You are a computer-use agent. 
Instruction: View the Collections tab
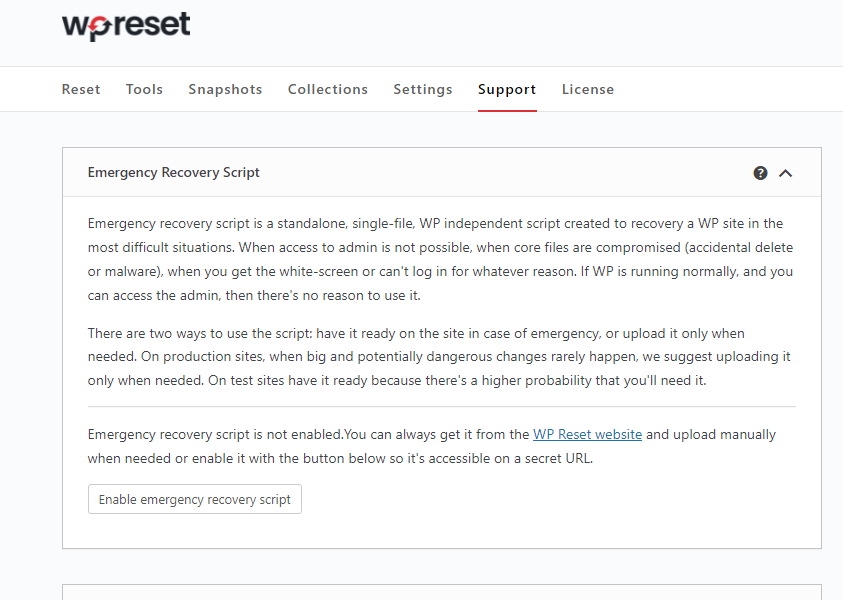point(327,89)
